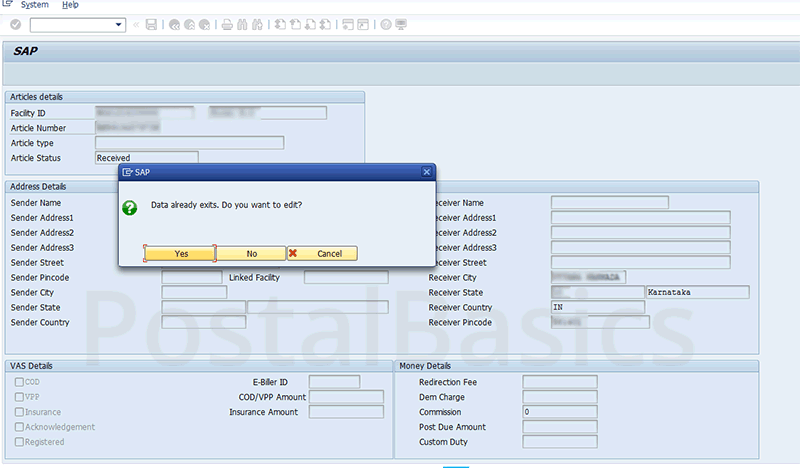
Task: Click the Save floppy disk icon
Action: (151, 24)
